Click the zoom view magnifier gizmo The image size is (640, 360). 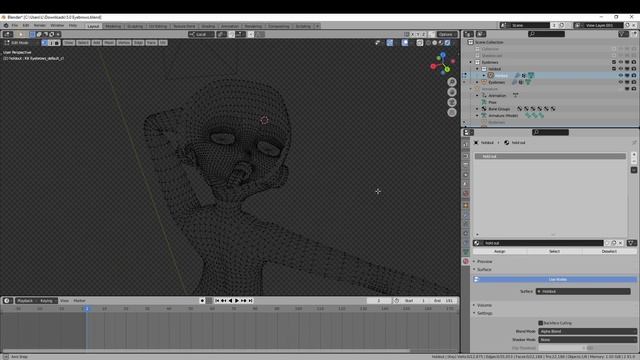click(x=452, y=82)
